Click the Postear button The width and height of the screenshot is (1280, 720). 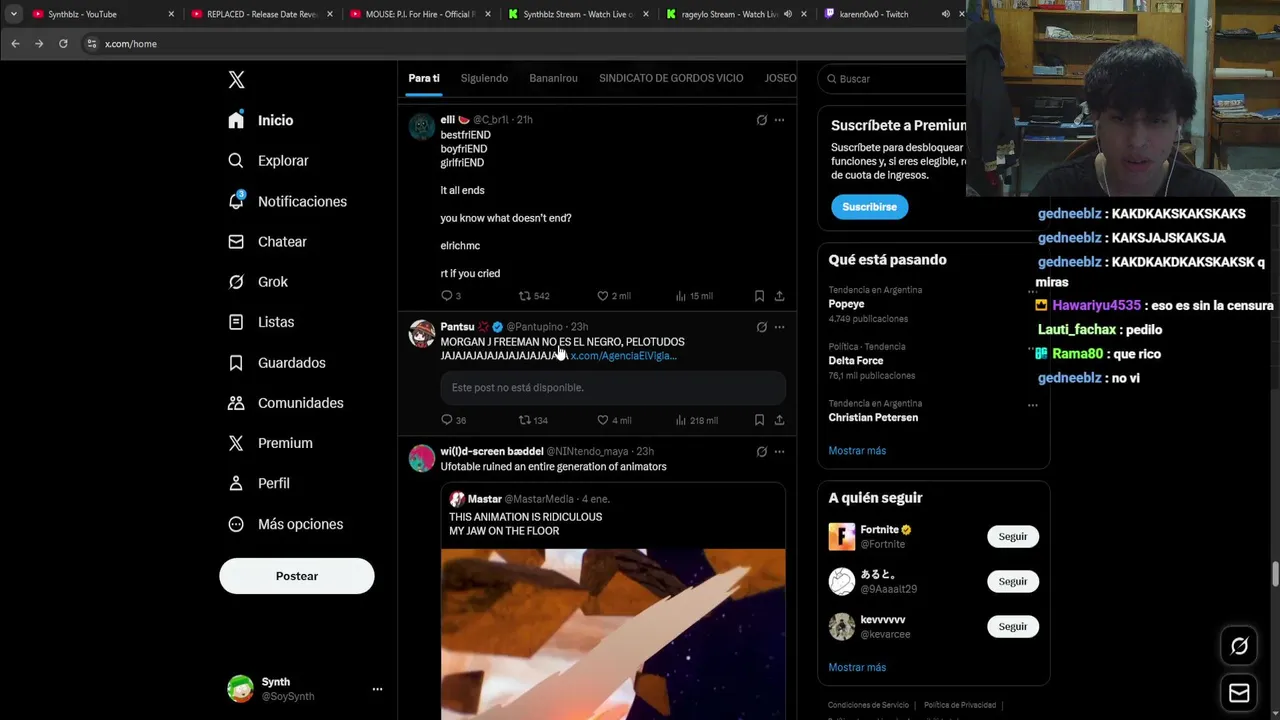(297, 576)
